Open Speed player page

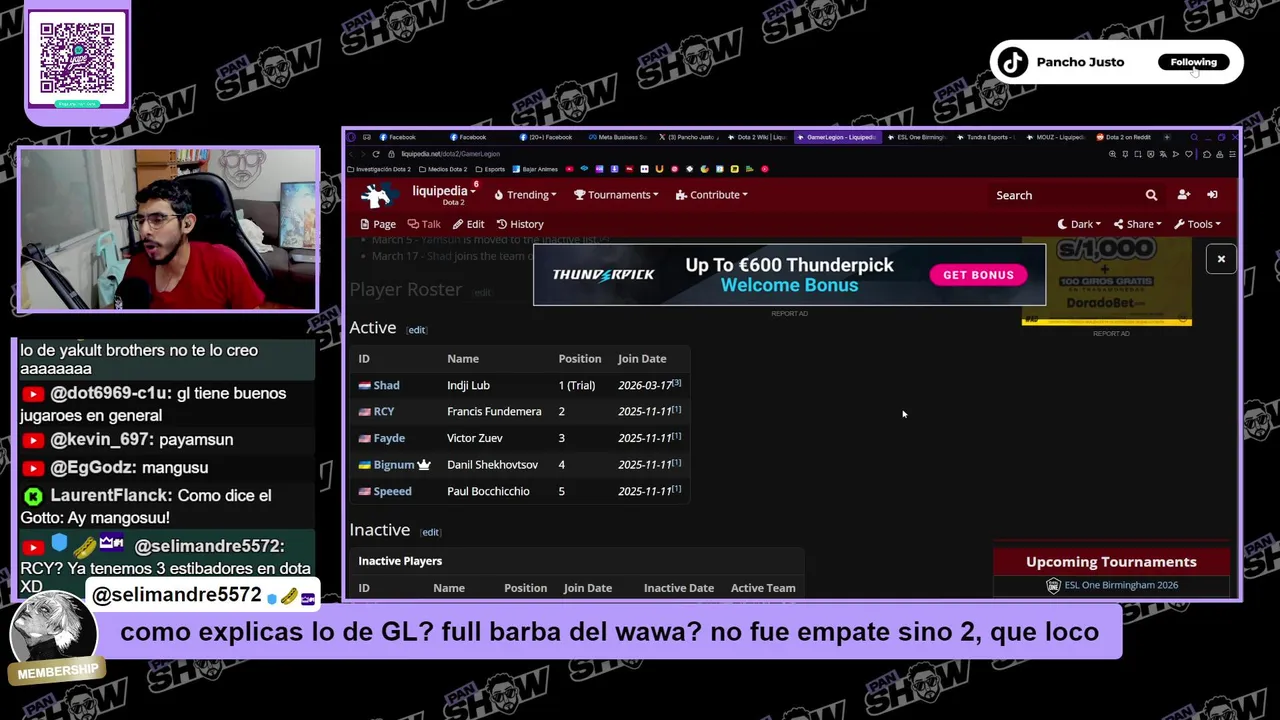392,491
